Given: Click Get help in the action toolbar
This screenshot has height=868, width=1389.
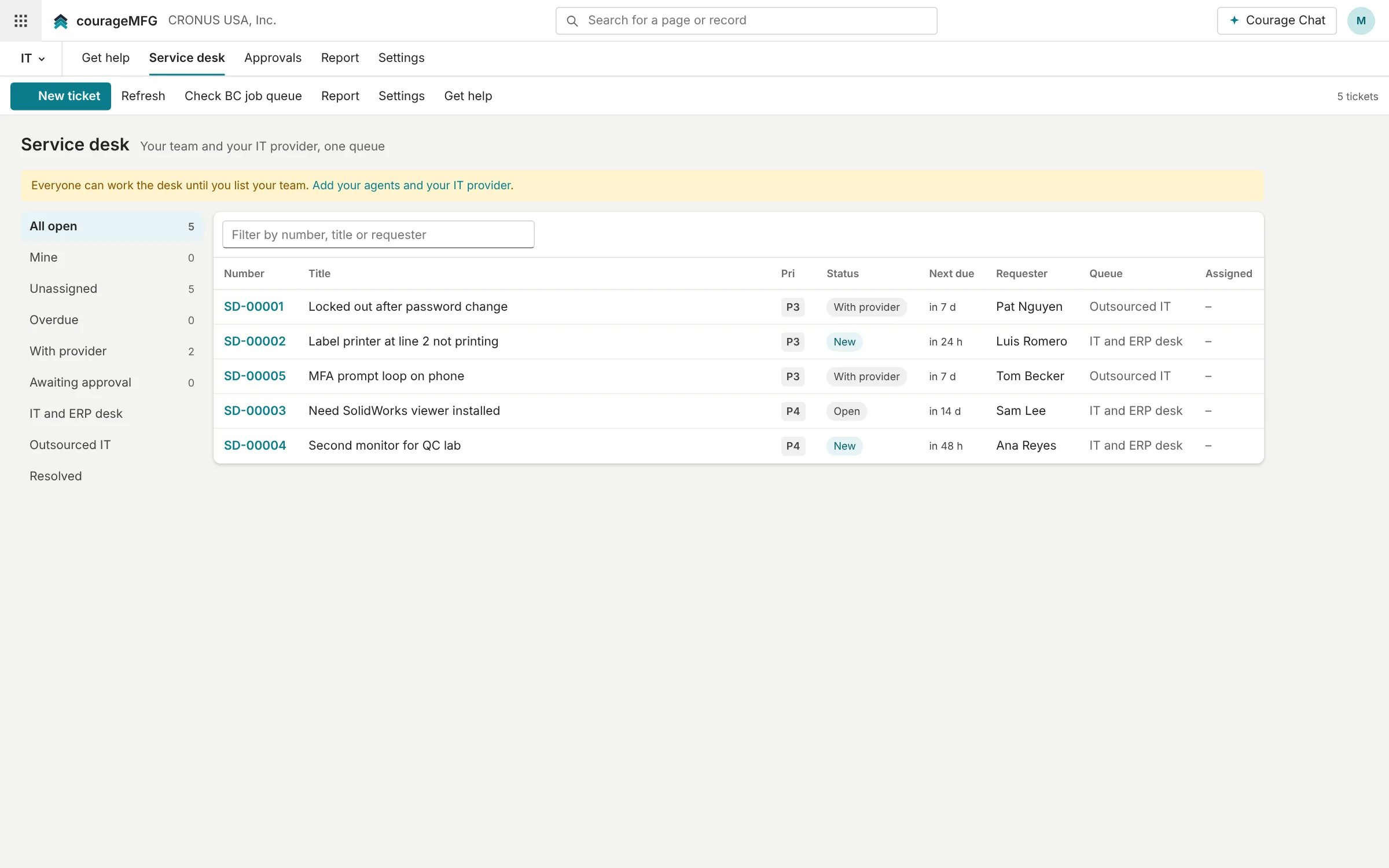Looking at the screenshot, I should click(468, 96).
